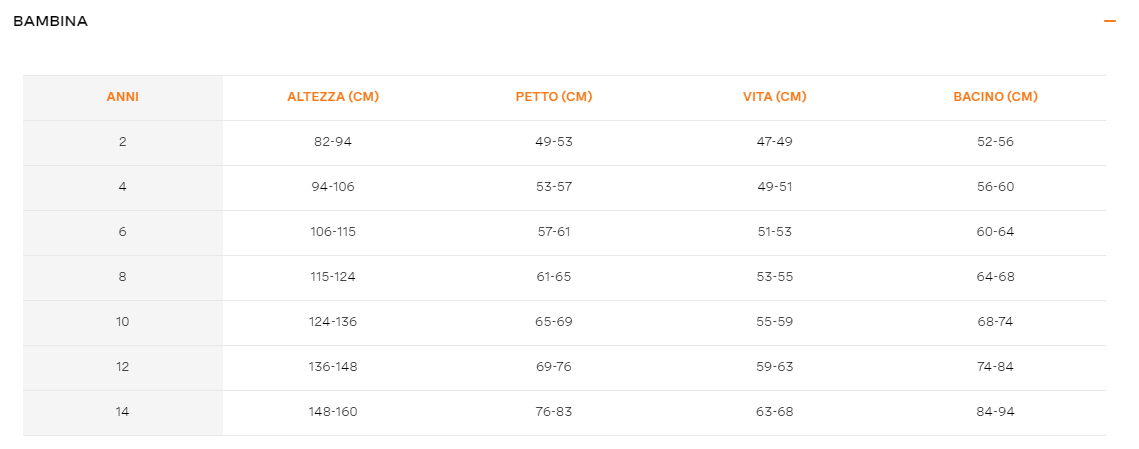Image resolution: width=1139 pixels, height=449 pixels.
Task: Select the BACINO (CM) column header
Action: (x=996, y=97)
